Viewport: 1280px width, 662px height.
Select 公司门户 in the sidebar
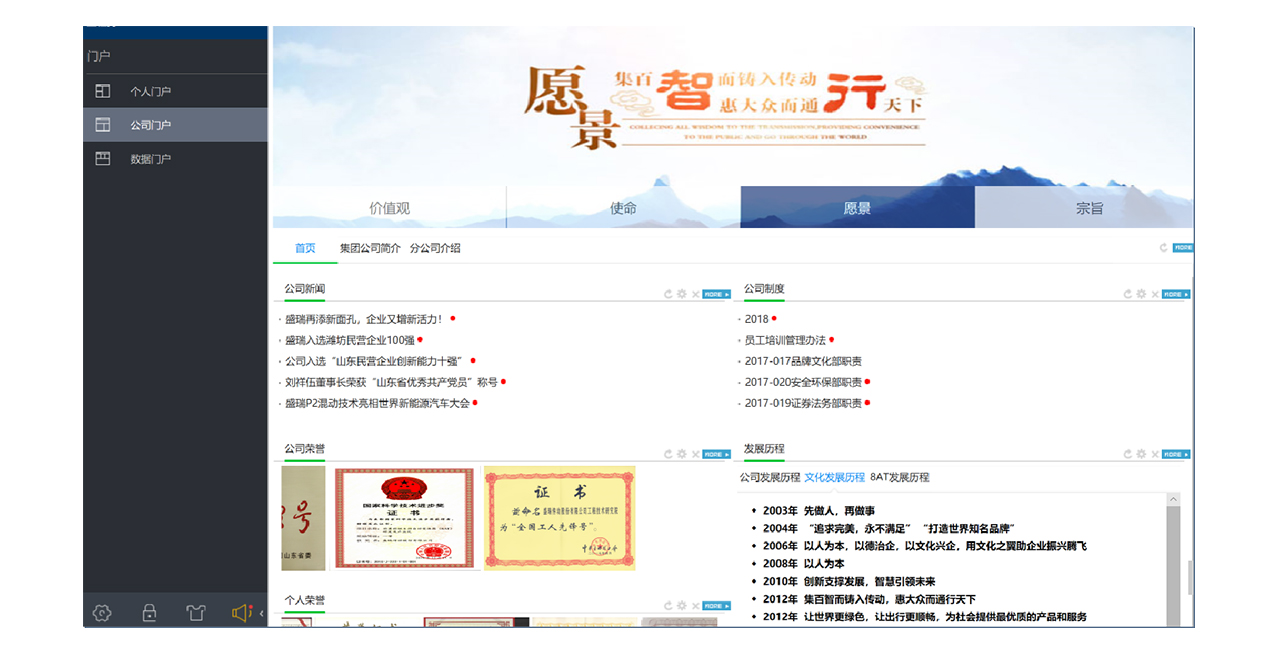pyautogui.click(x=175, y=125)
